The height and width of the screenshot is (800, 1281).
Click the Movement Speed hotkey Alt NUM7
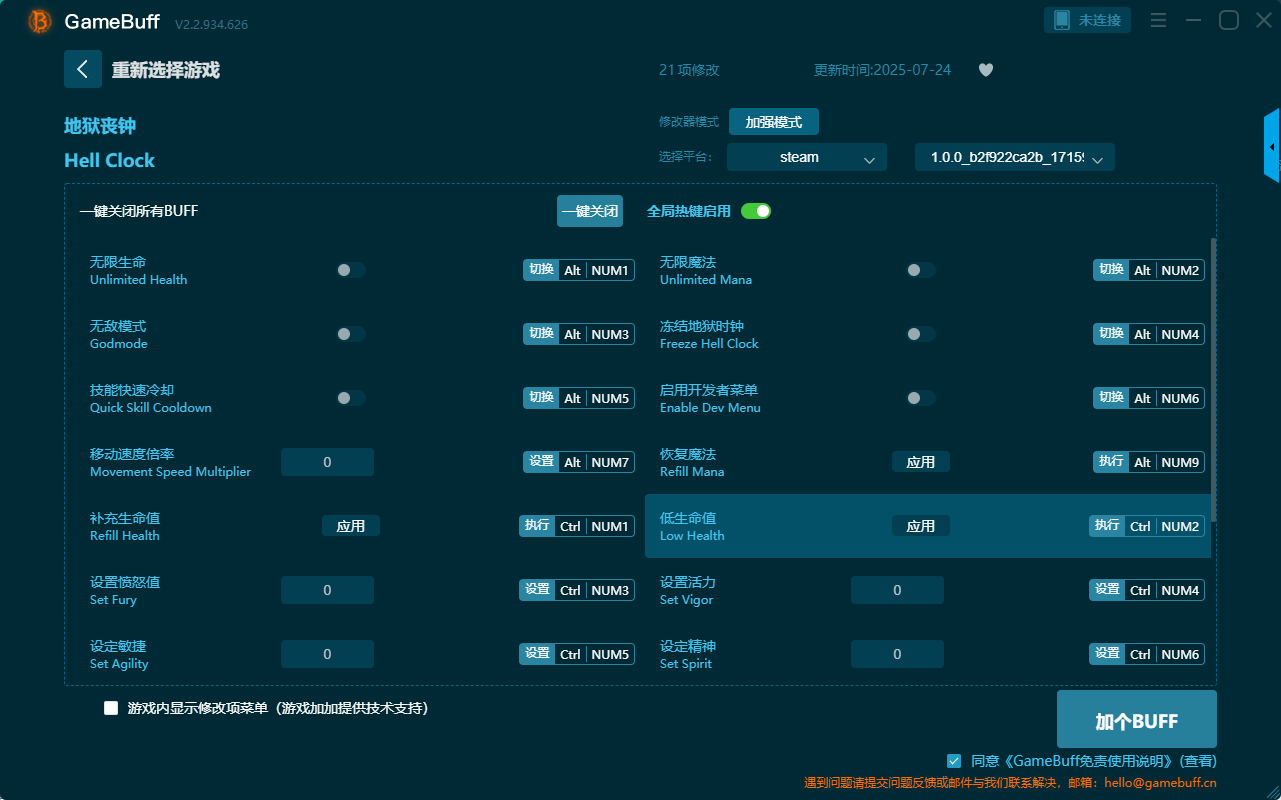pyautogui.click(x=579, y=462)
